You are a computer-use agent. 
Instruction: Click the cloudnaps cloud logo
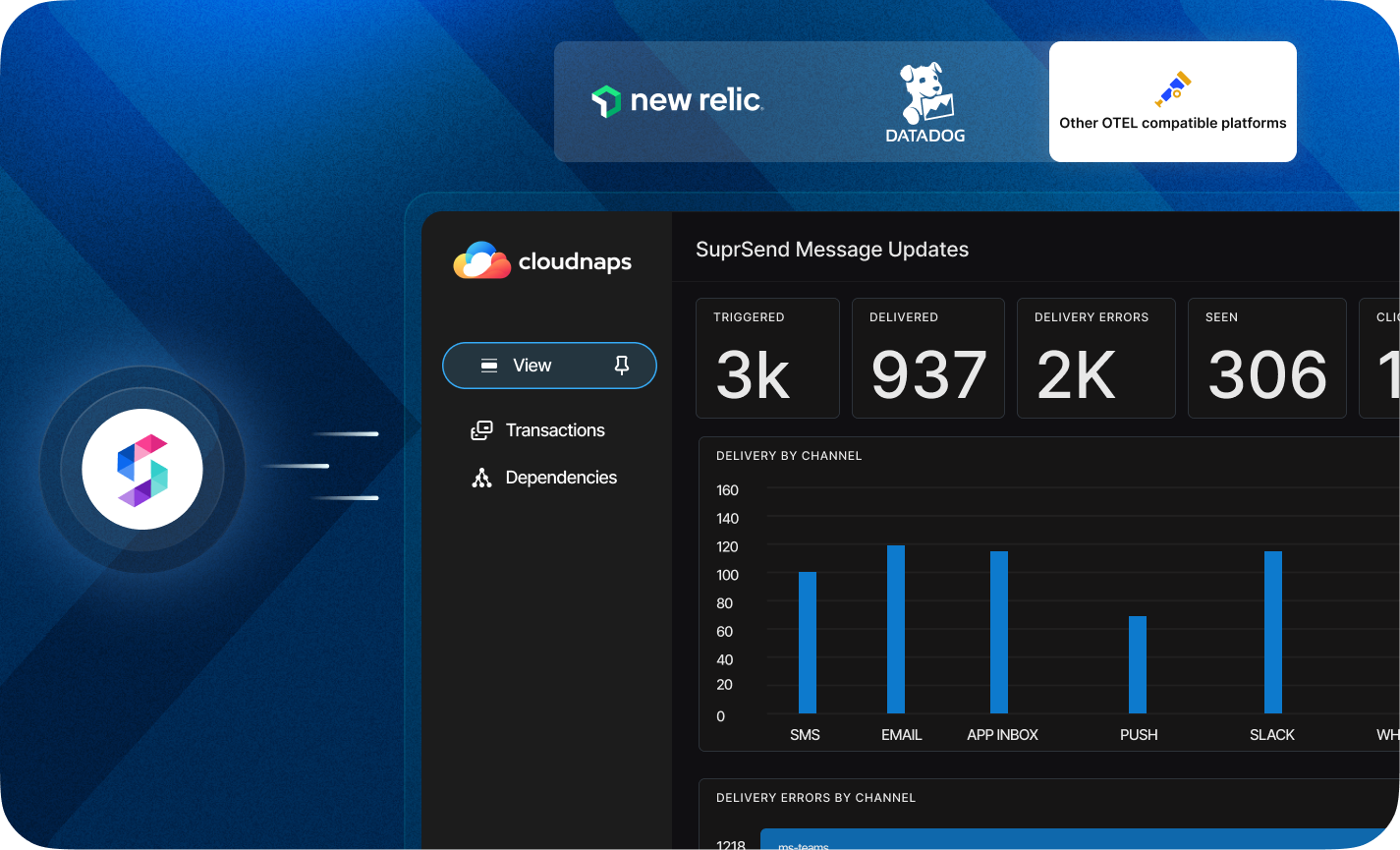(481, 260)
